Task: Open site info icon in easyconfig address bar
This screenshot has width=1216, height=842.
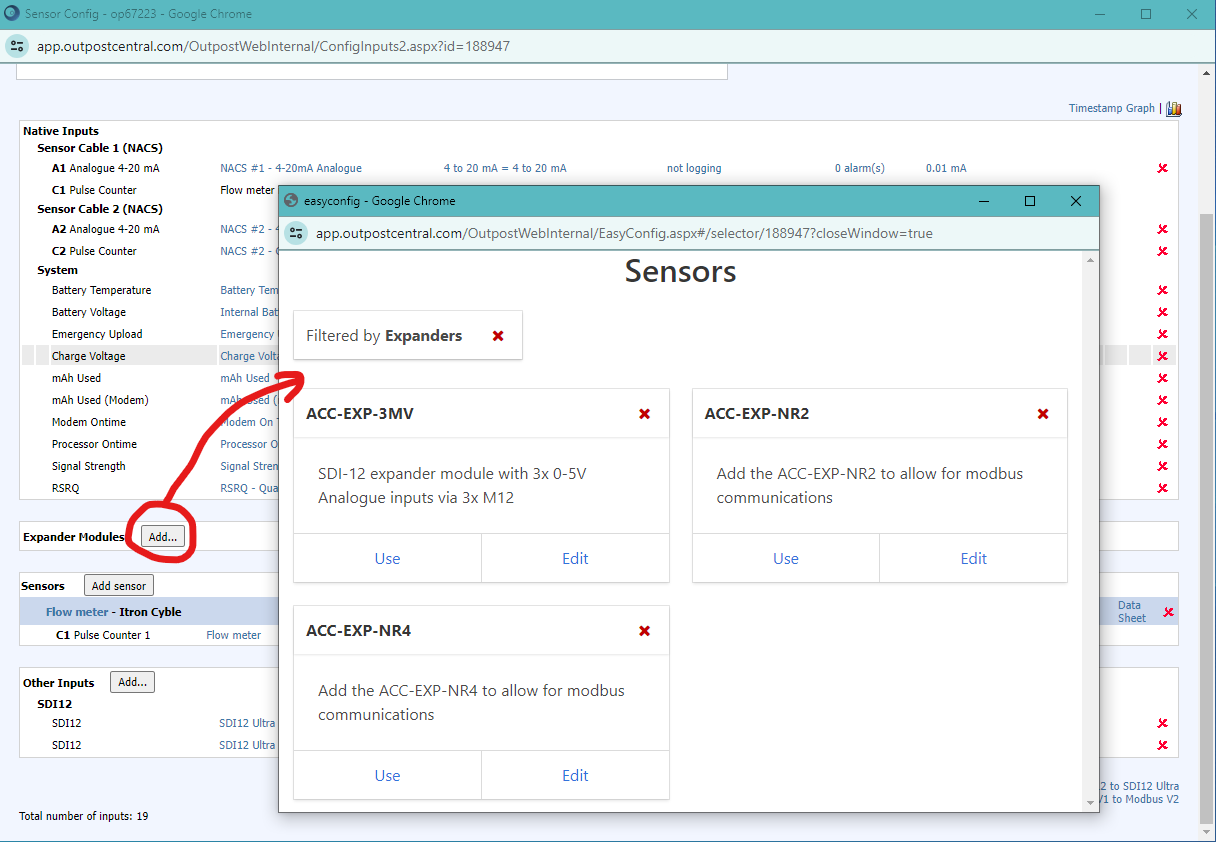Action: pyautogui.click(x=296, y=233)
